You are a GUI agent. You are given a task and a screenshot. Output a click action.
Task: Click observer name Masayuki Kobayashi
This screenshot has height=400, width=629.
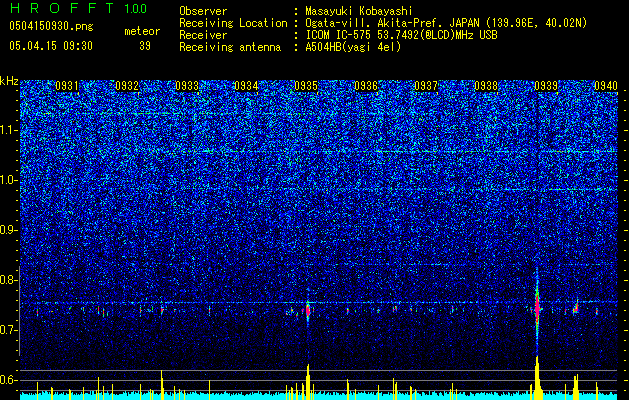pos(358,11)
